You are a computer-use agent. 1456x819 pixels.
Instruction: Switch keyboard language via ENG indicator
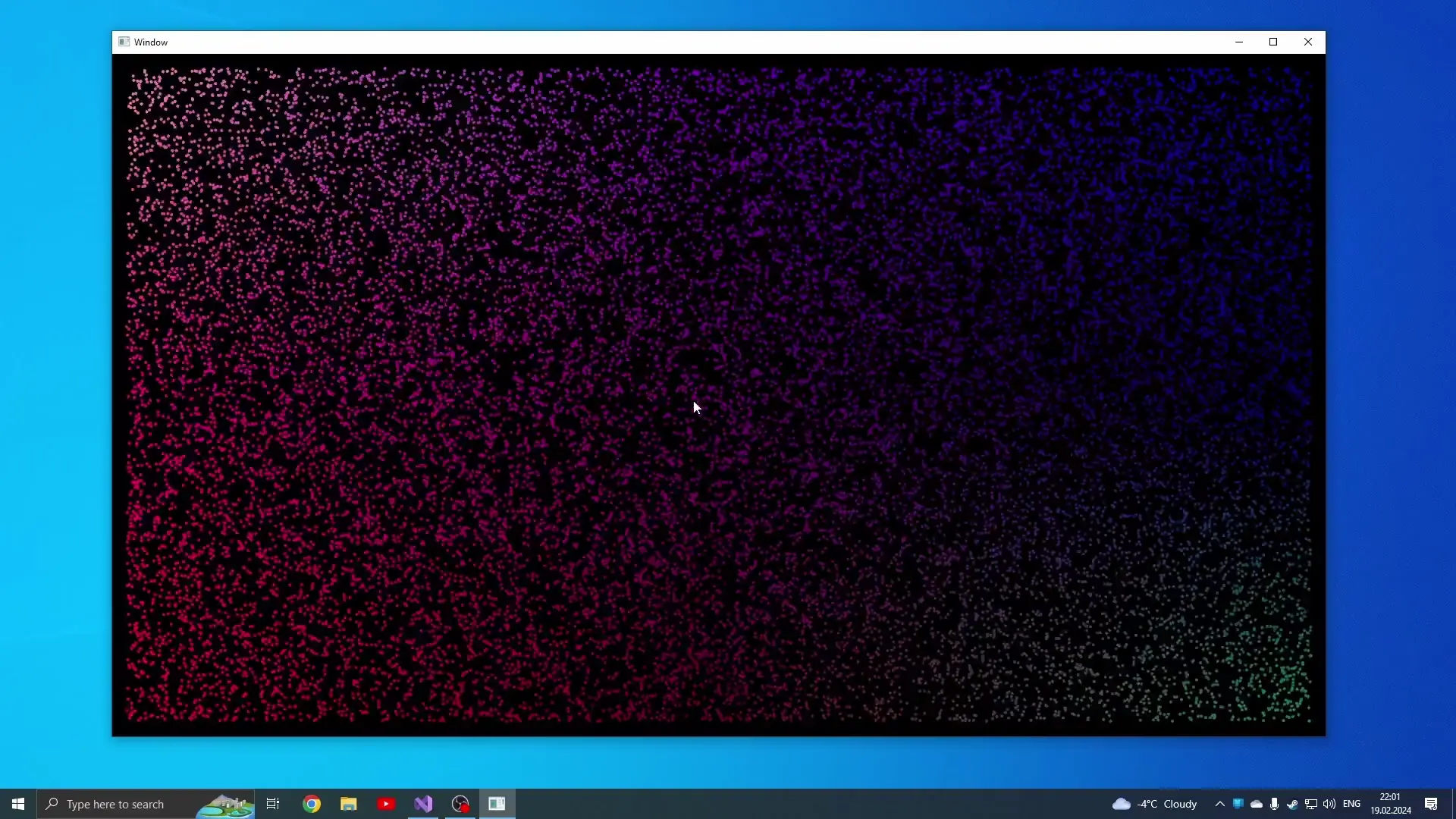click(1353, 804)
